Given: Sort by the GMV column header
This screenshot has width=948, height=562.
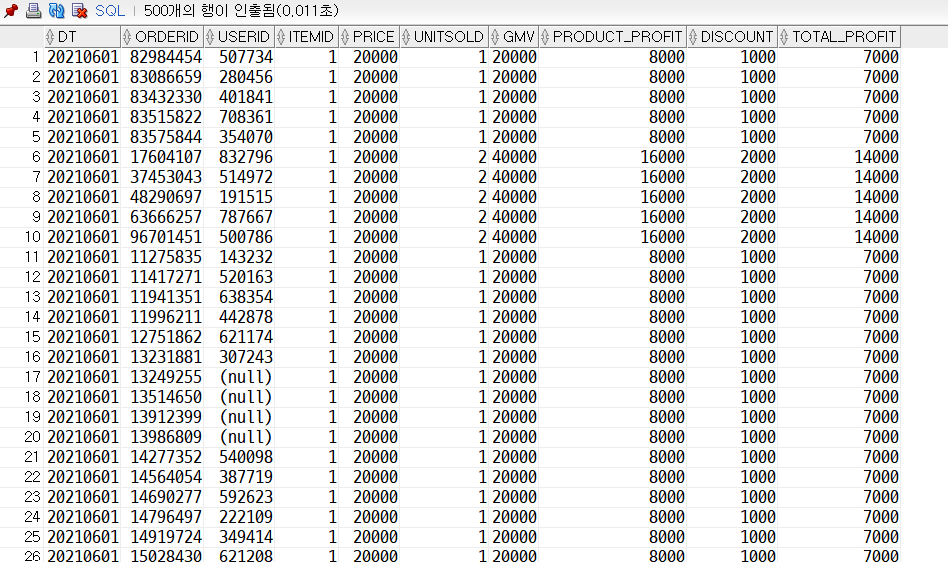Looking at the screenshot, I should [x=513, y=37].
